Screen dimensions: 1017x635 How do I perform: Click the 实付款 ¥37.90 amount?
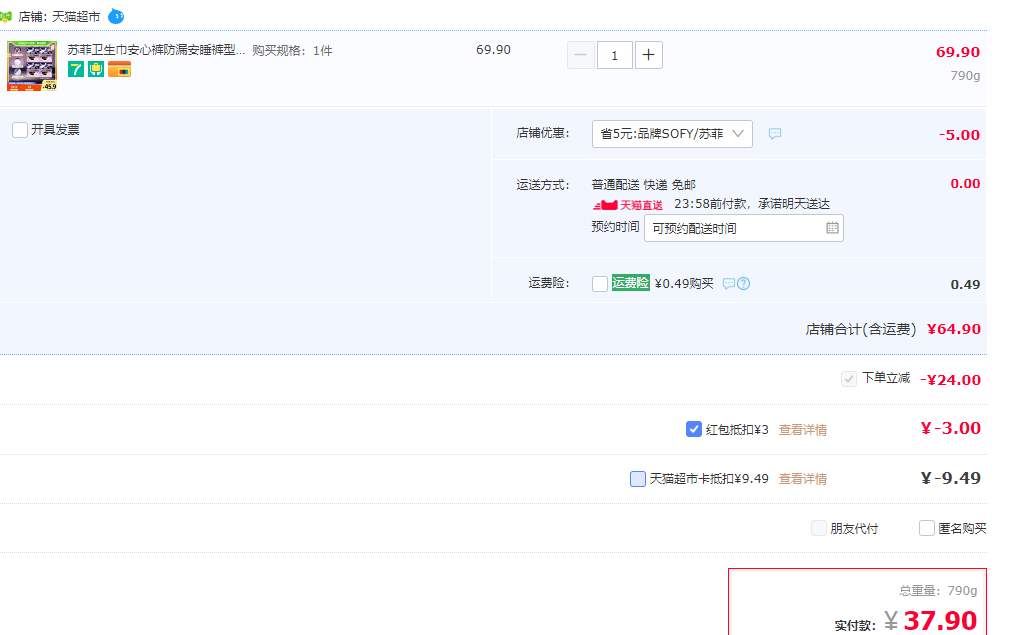tap(905, 621)
